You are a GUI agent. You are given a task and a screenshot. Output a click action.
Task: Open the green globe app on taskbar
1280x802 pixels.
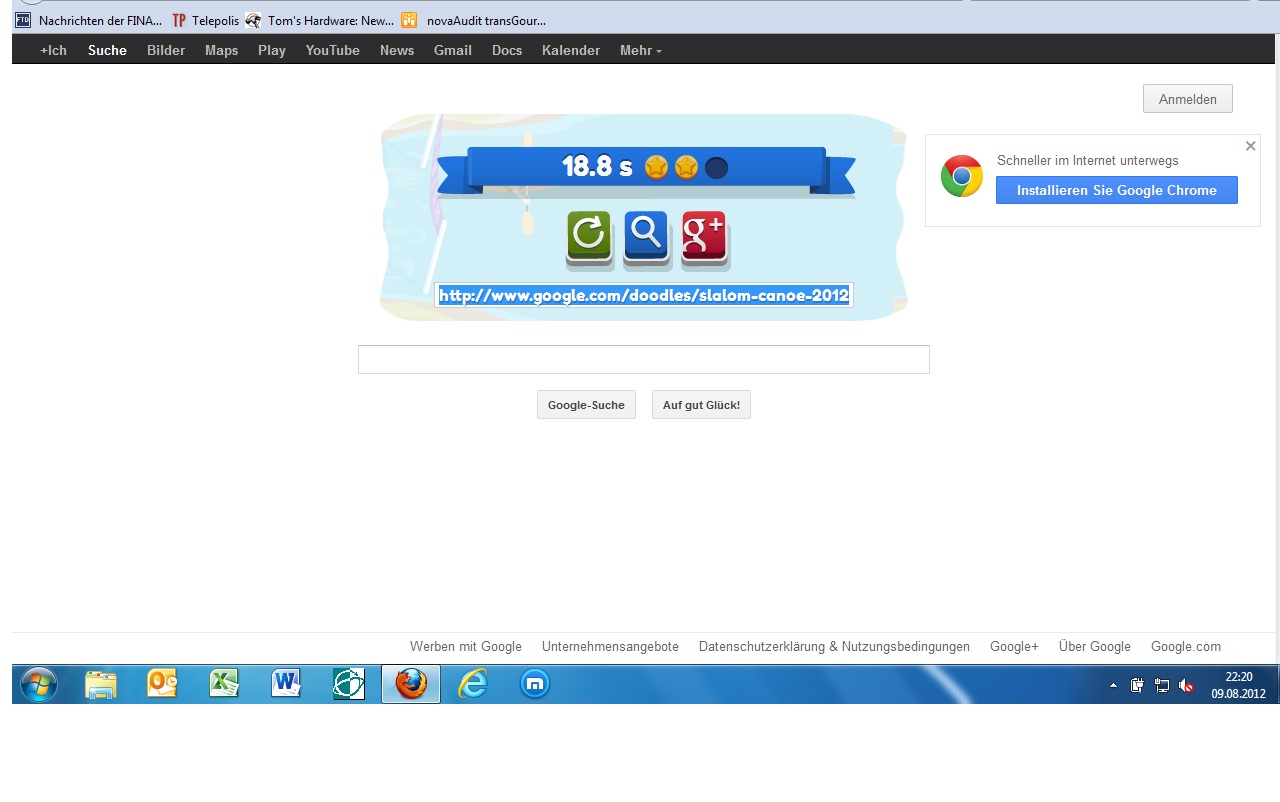tap(348, 684)
